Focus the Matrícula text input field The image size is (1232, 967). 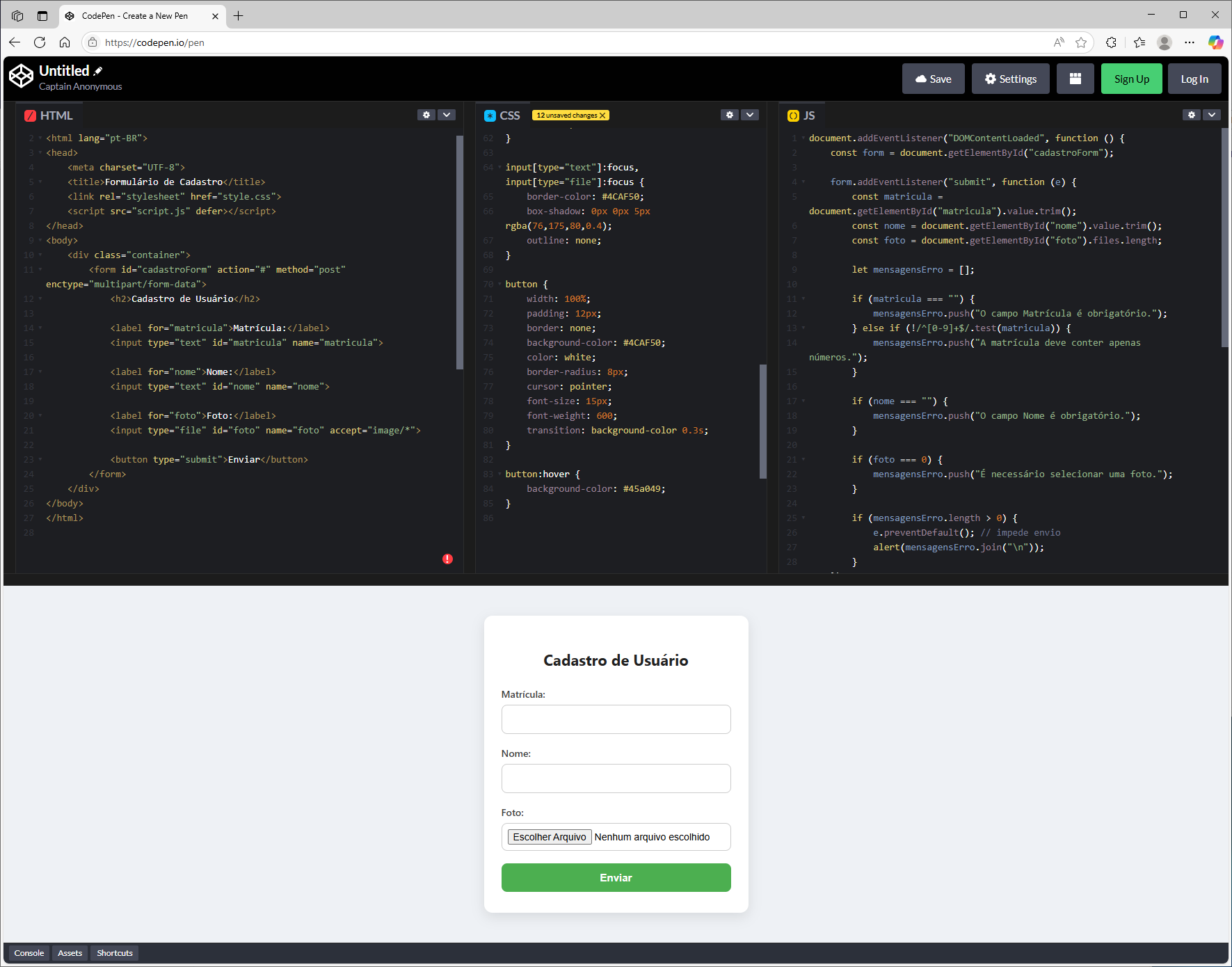[616, 719]
